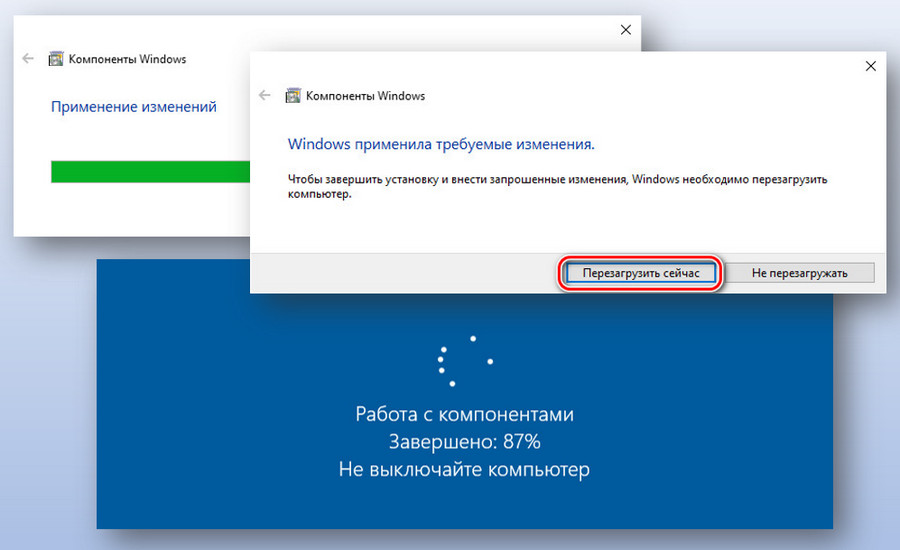Click the green progress bar
Viewport: 900px width, 550px height.
(x=150, y=172)
